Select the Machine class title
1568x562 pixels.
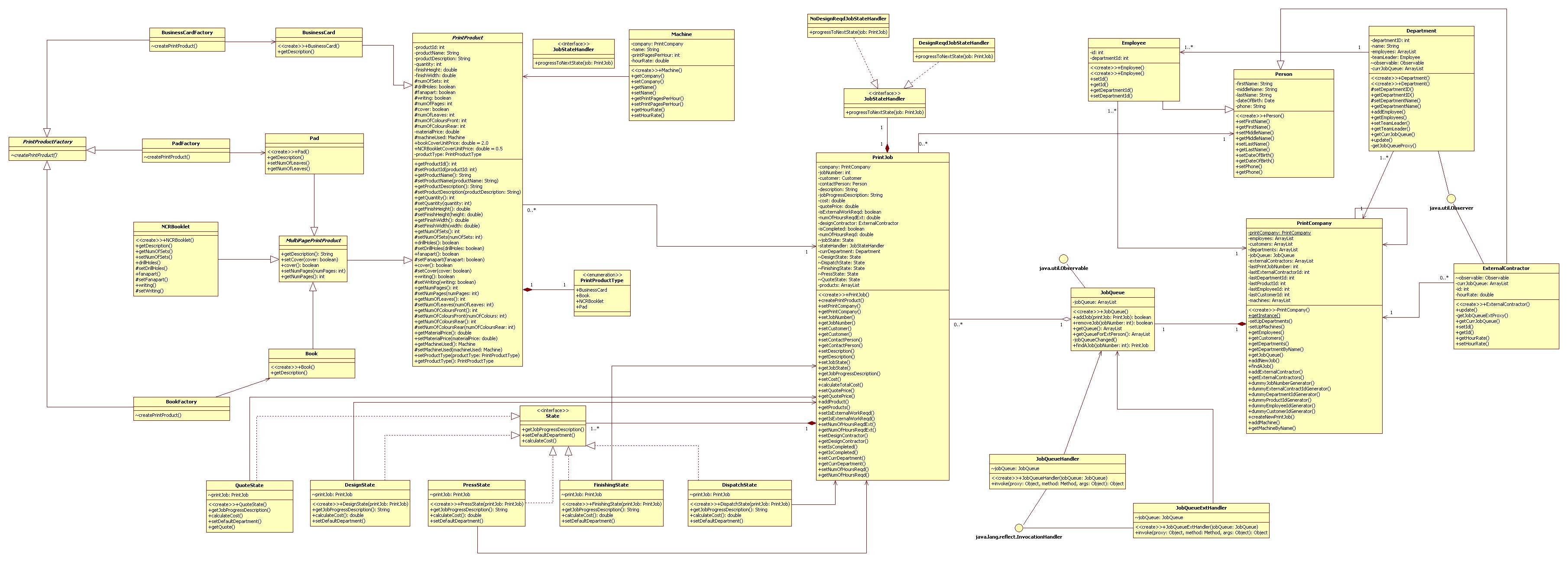pyautogui.click(x=681, y=34)
